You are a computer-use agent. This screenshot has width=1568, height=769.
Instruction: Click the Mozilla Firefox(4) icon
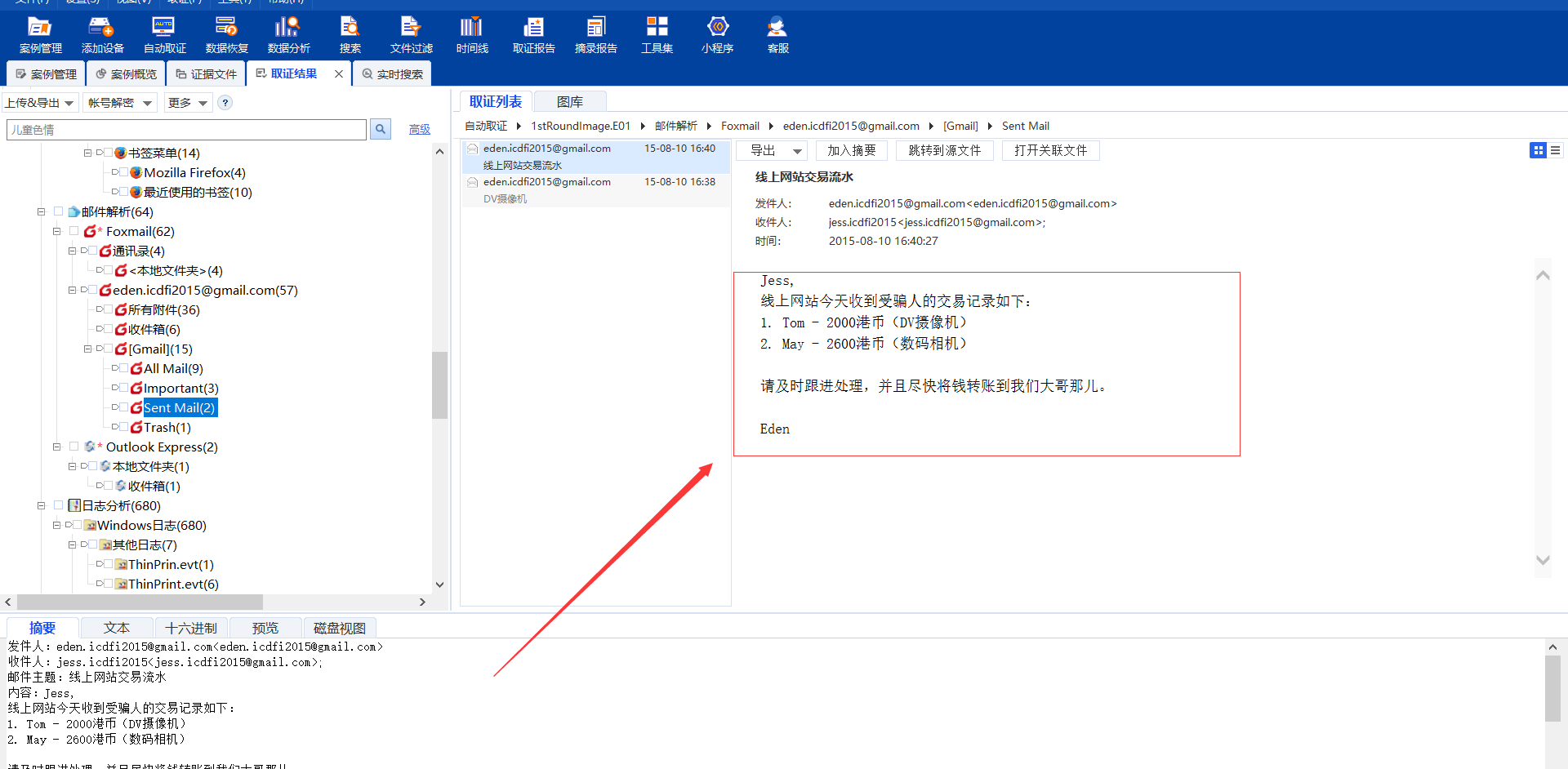pyautogui.click(x=136, y=172)
